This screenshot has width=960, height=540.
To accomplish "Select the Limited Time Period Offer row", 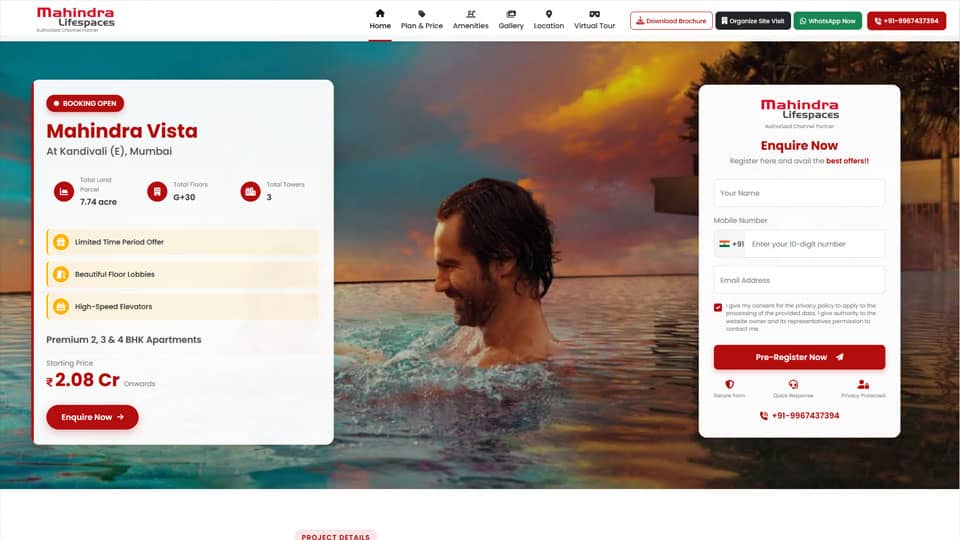I will point(182,242).
